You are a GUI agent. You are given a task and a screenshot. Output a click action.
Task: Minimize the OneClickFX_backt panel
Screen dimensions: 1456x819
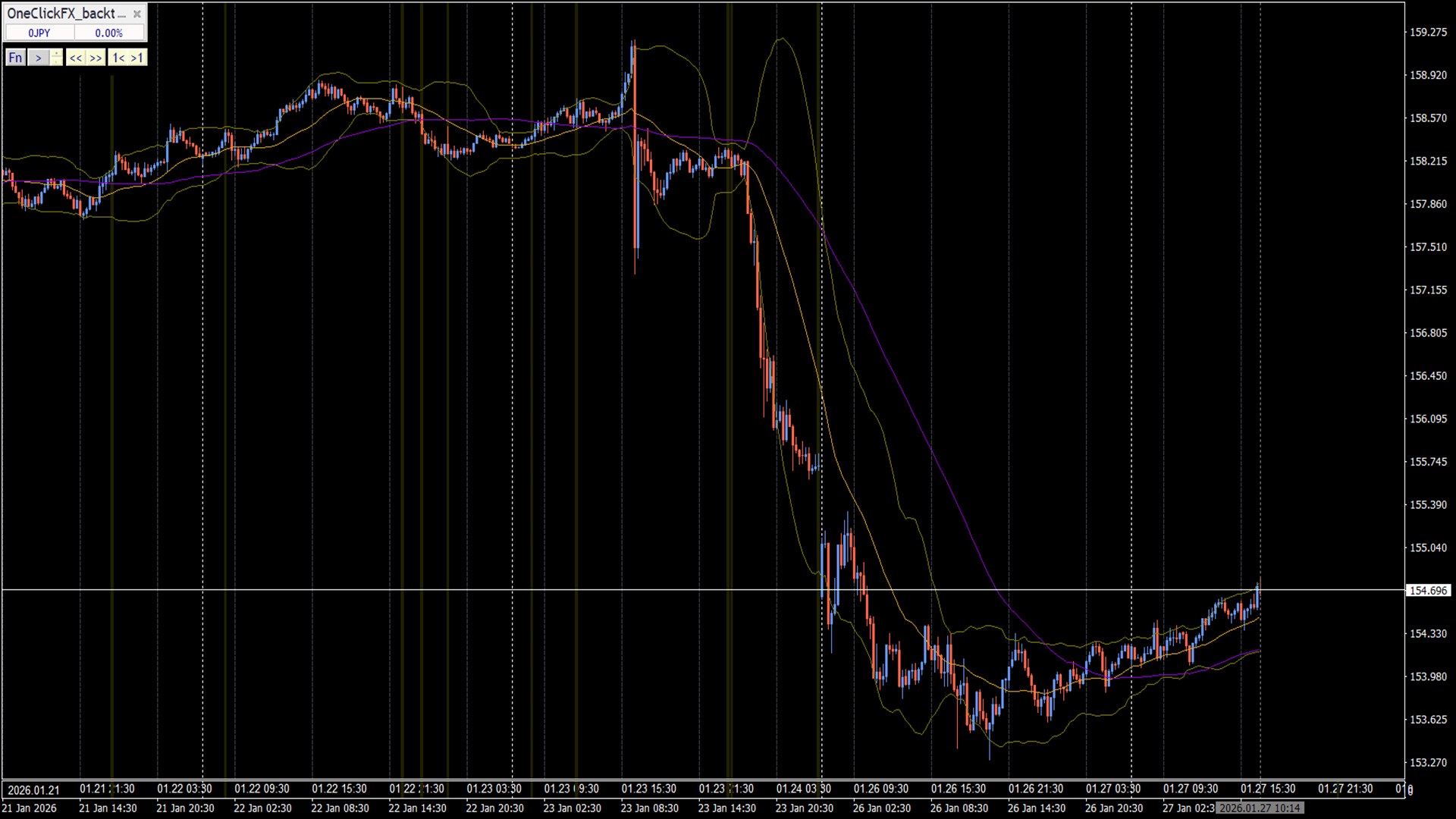point(121,15)
